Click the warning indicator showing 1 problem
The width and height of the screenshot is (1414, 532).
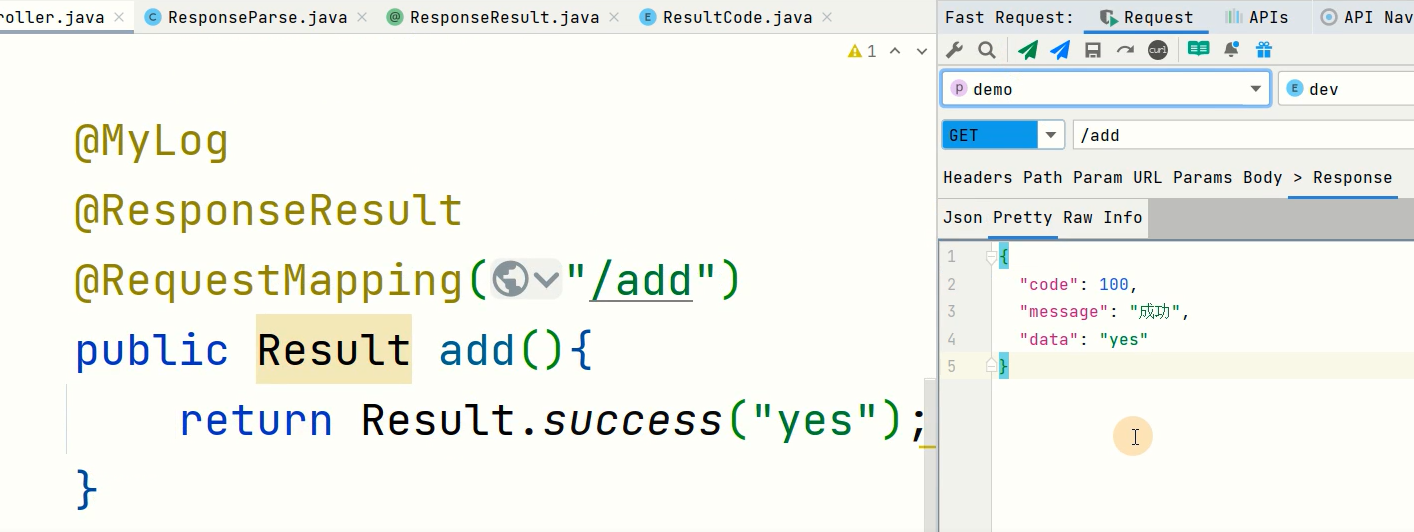point(862,51)
